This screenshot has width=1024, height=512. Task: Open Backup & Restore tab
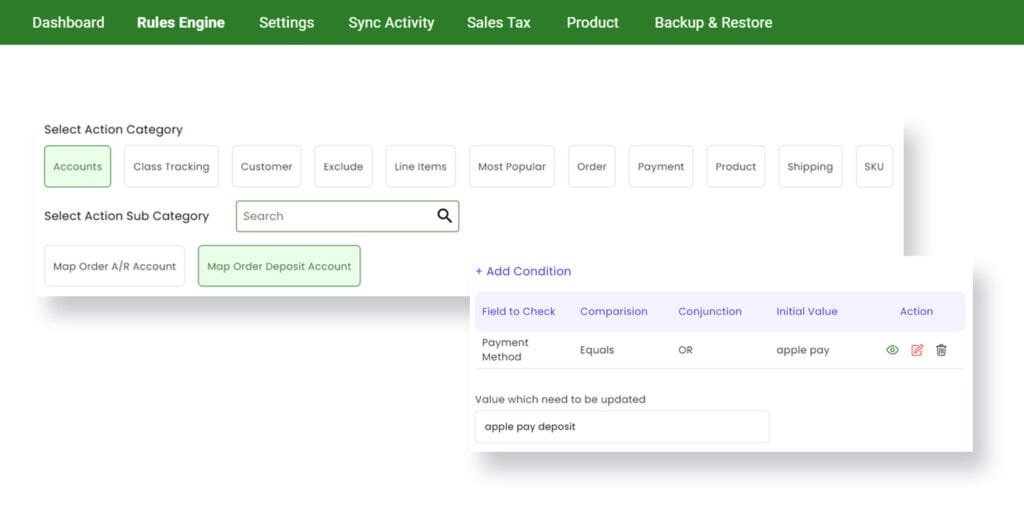pos(713,22)
